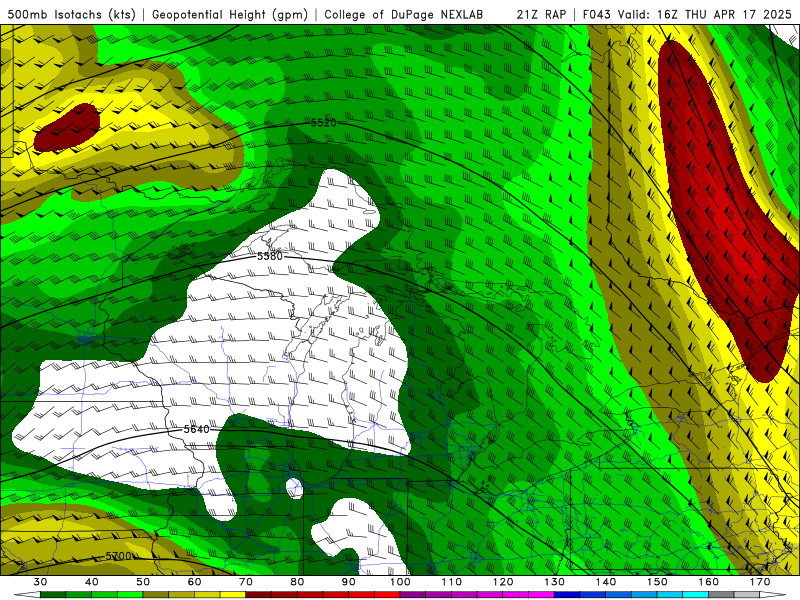Click the 'Geopotential Height (gpm)' title text
The image size is (800, 600).
(230, 14)
